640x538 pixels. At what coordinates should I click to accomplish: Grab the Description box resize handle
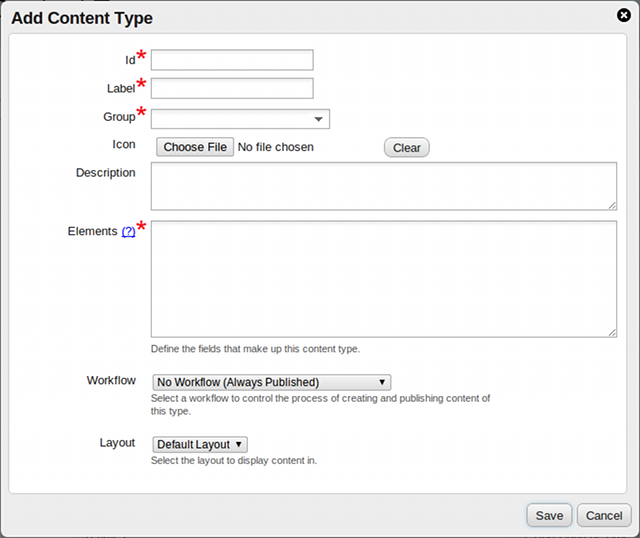point(612,205)
